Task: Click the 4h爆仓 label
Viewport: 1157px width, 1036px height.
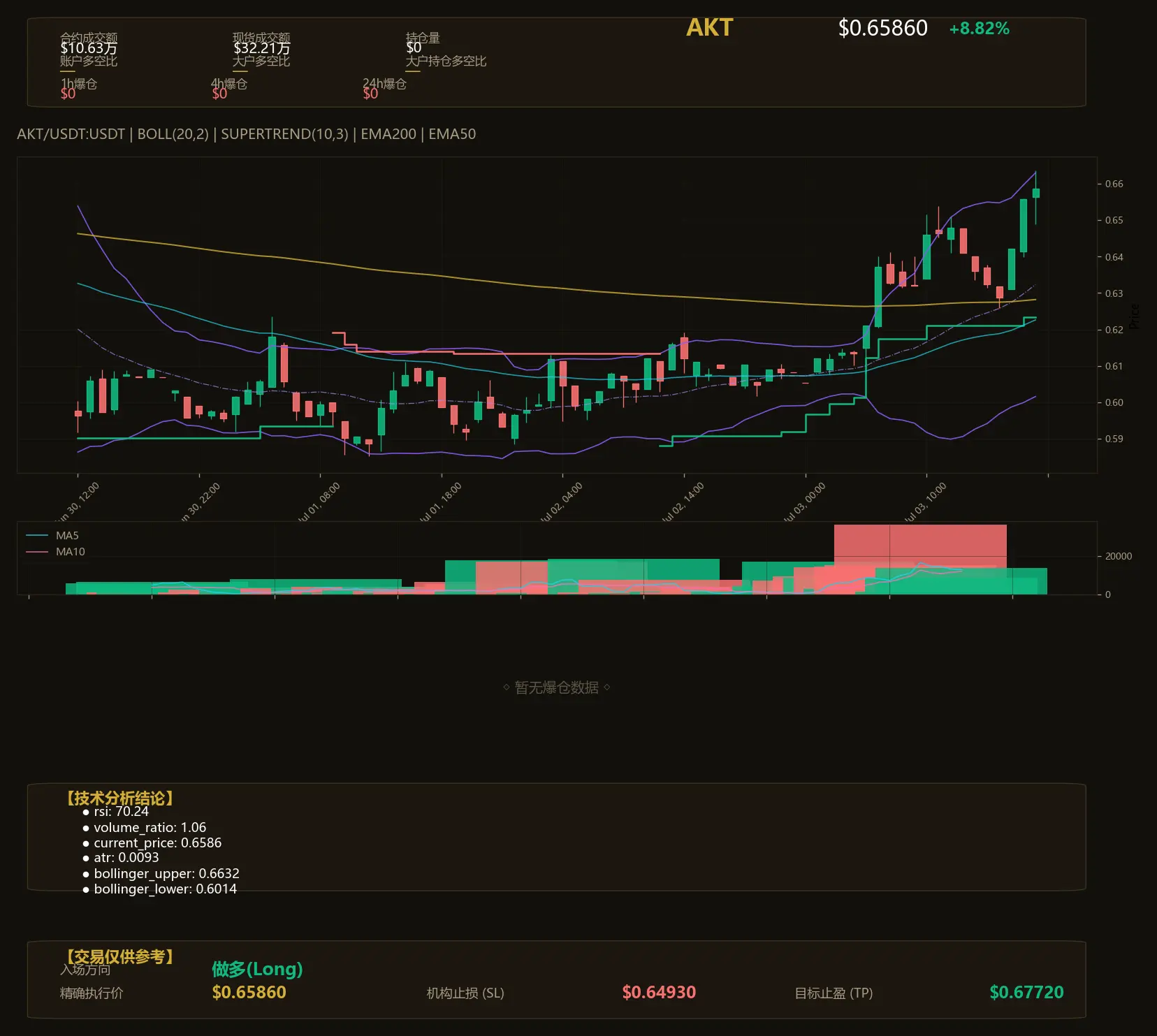Action: coord(229,83)
